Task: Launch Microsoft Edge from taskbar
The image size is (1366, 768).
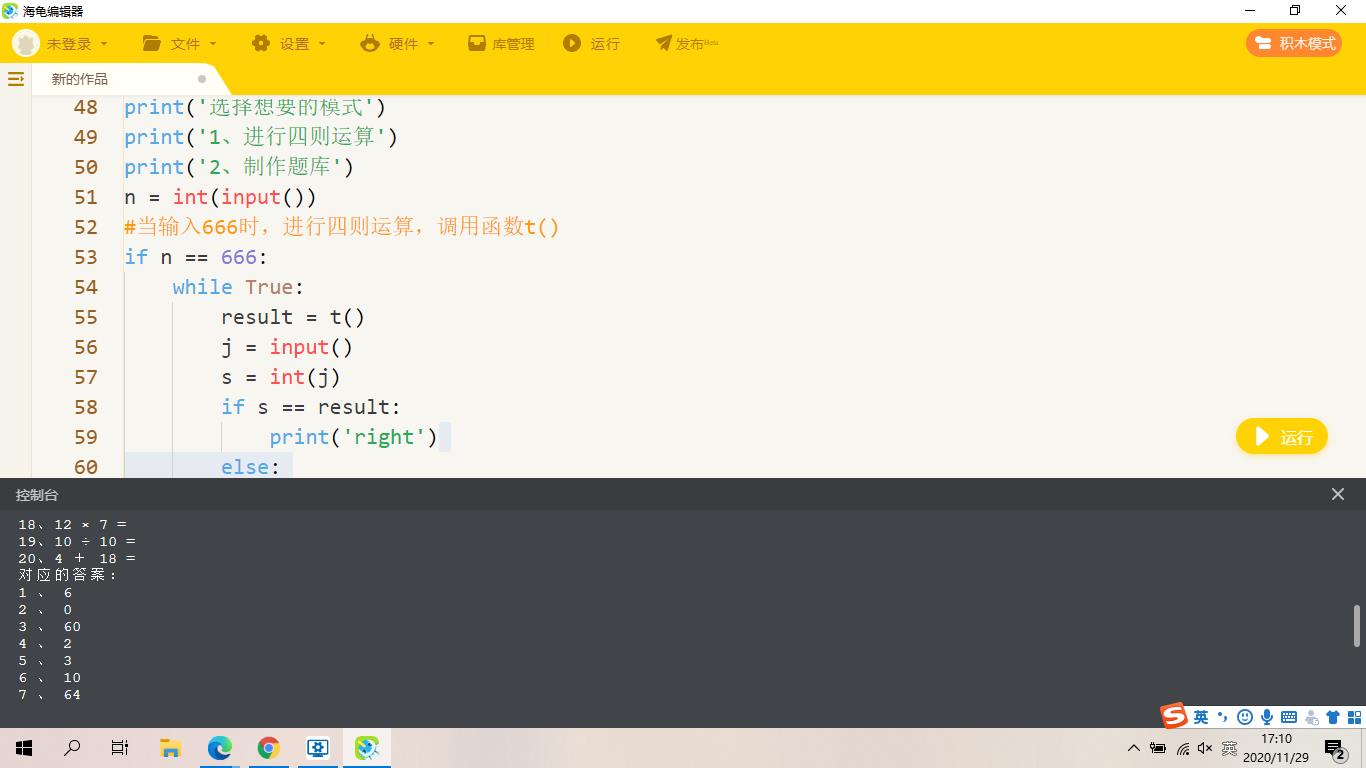Action: [219, 748]
